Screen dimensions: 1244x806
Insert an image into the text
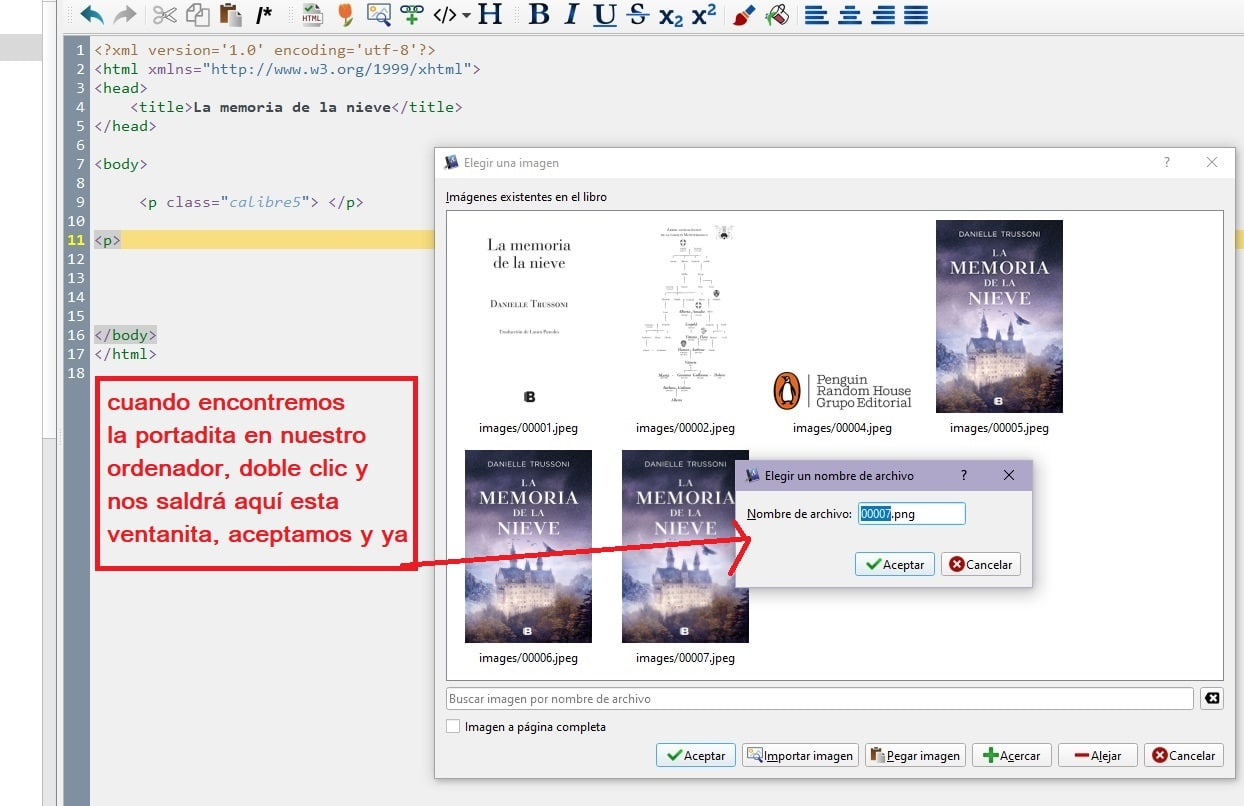point(378,15)
